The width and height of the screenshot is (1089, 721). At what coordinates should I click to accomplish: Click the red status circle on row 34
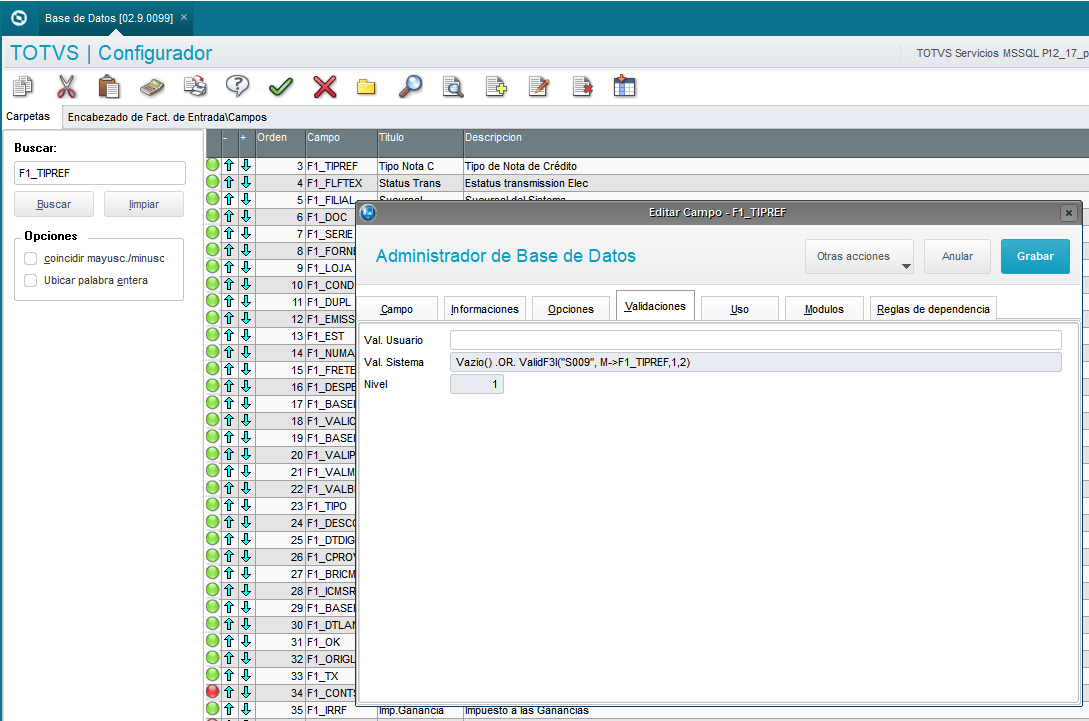(213, 692)
